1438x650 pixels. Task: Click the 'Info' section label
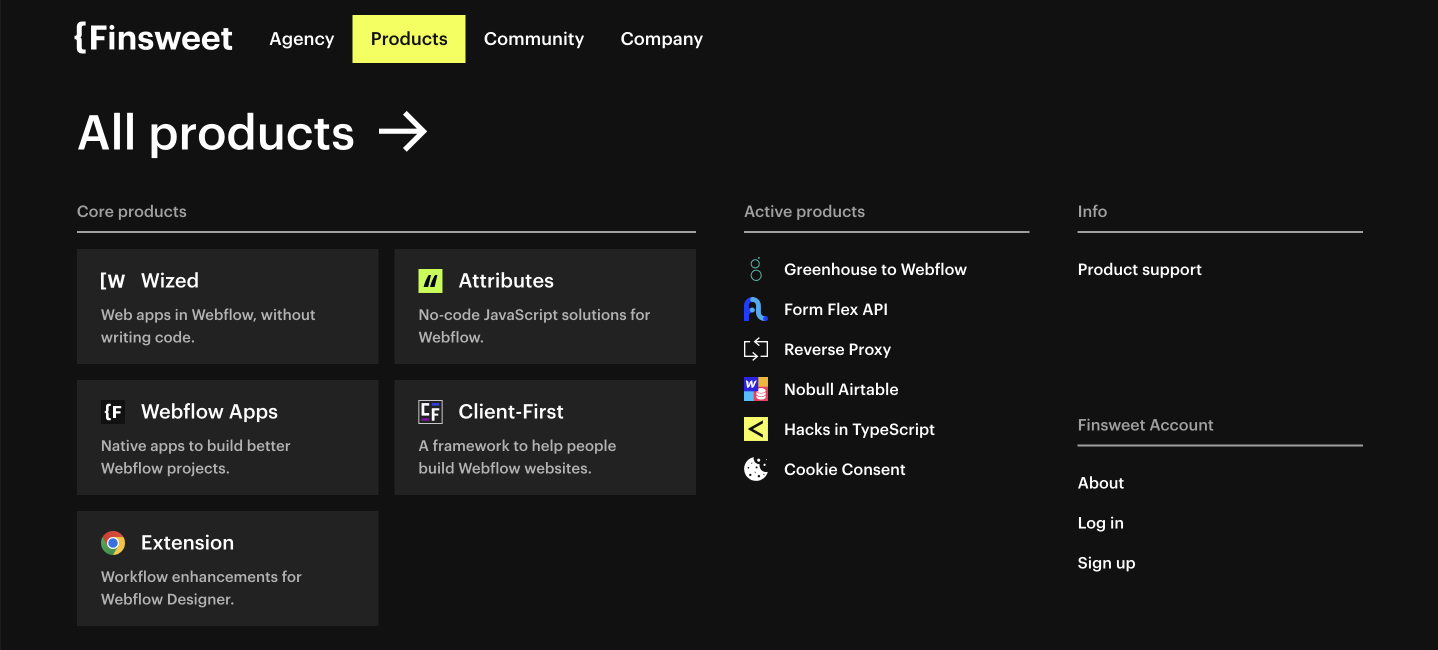[1092, 212]
